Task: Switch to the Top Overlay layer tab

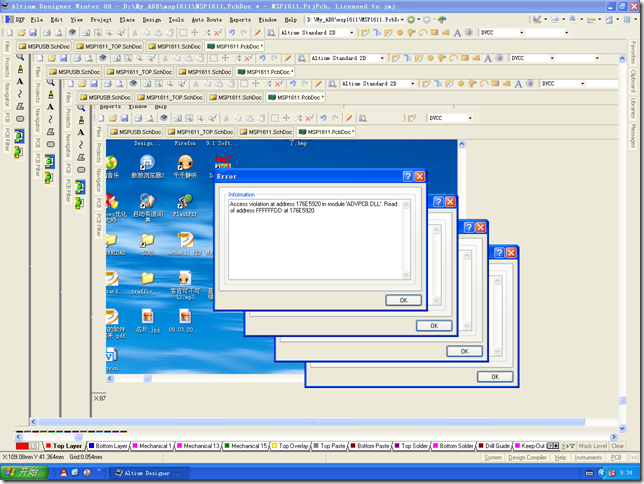Action: click(x=290, y=446)
